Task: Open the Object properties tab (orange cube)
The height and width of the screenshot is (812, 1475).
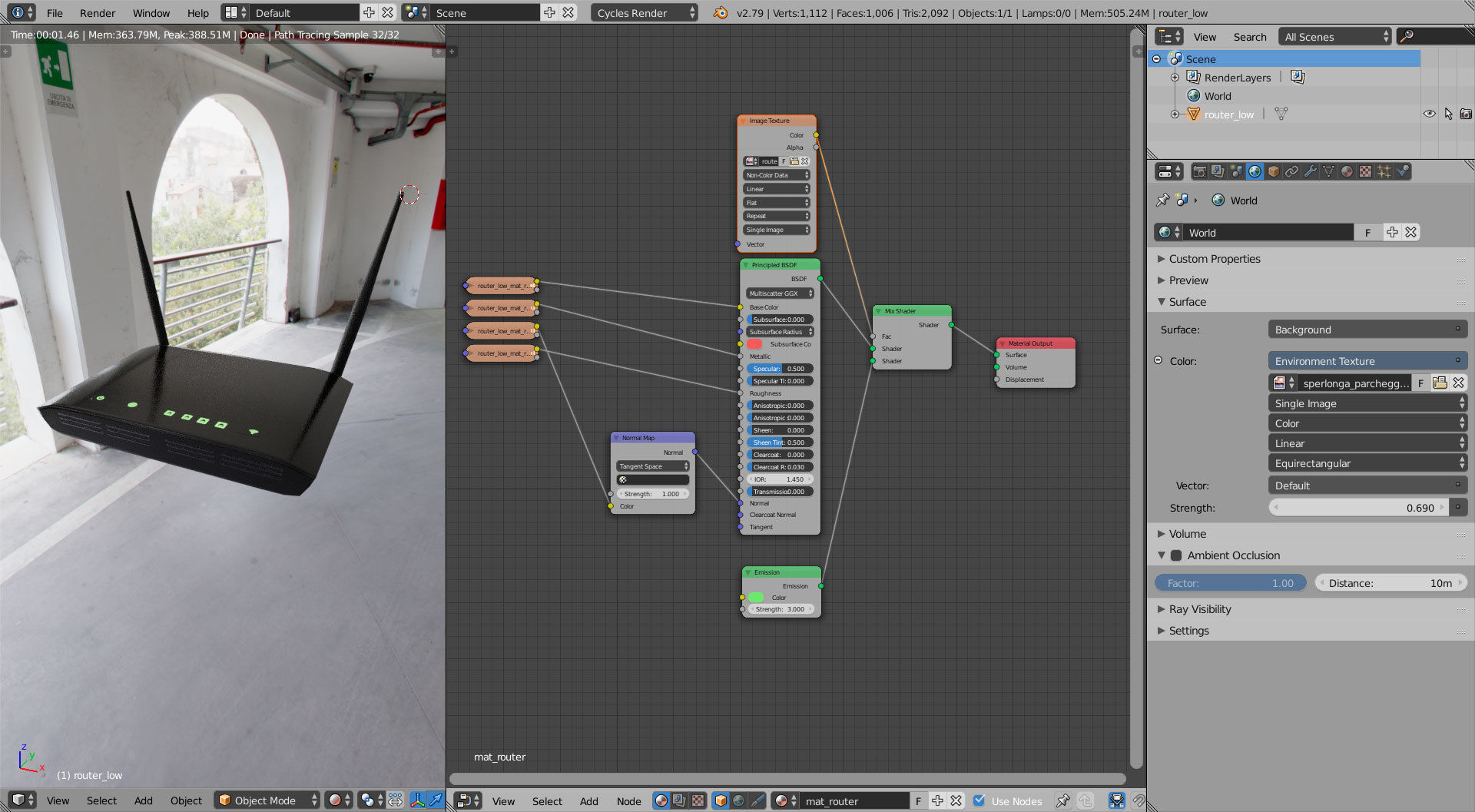Action: 1273,171
